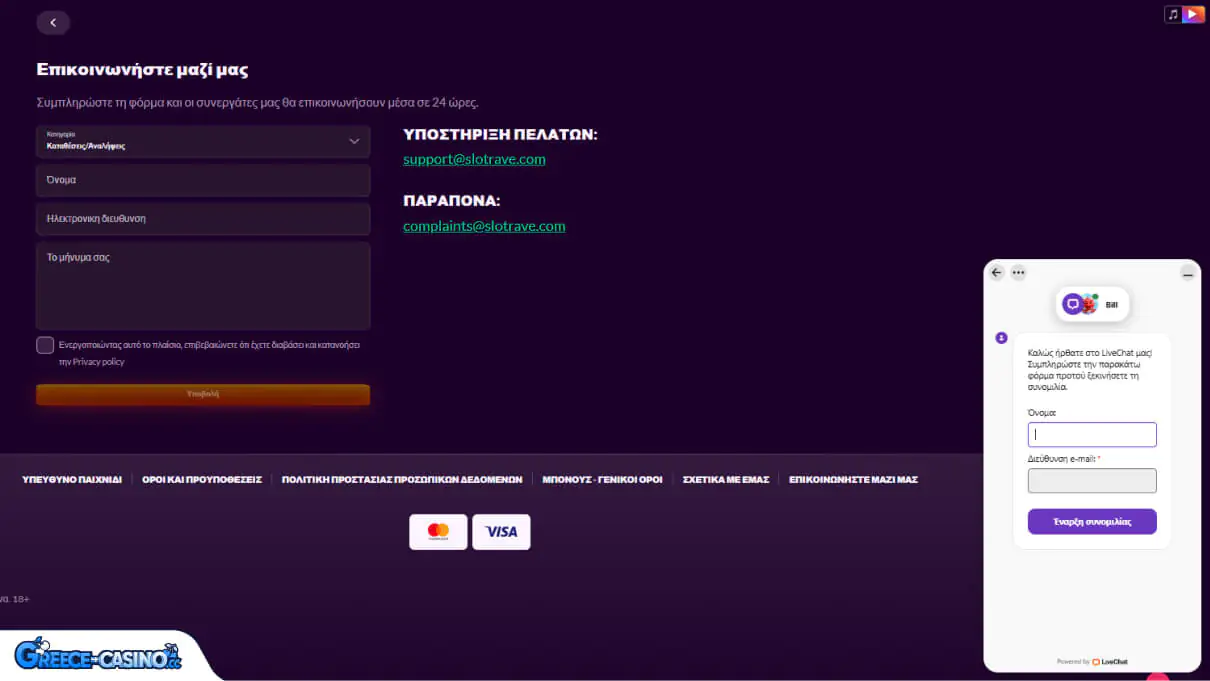Image resolution: width=1210 pixels, height=681 pixels.
Task: Click the Υποβολή submit button
Action: pyautogui.click(x=203, y=394)
